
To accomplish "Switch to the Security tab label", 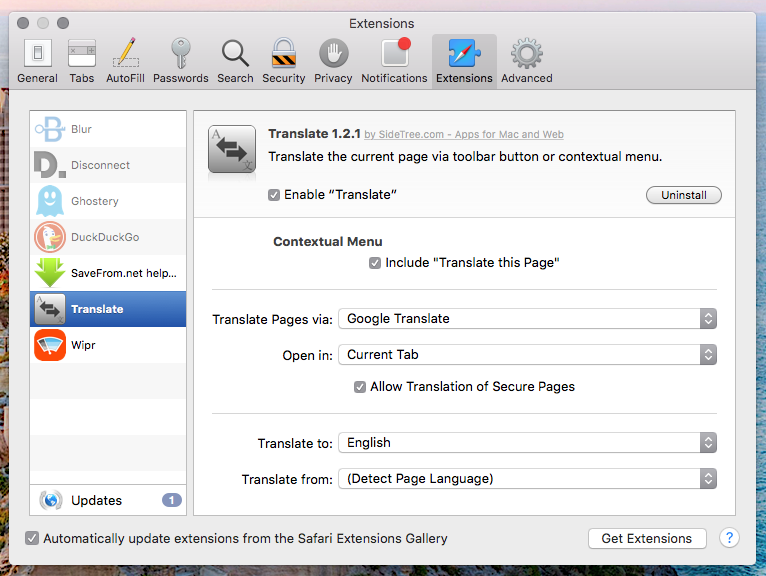I will click(x=284, y=78).
